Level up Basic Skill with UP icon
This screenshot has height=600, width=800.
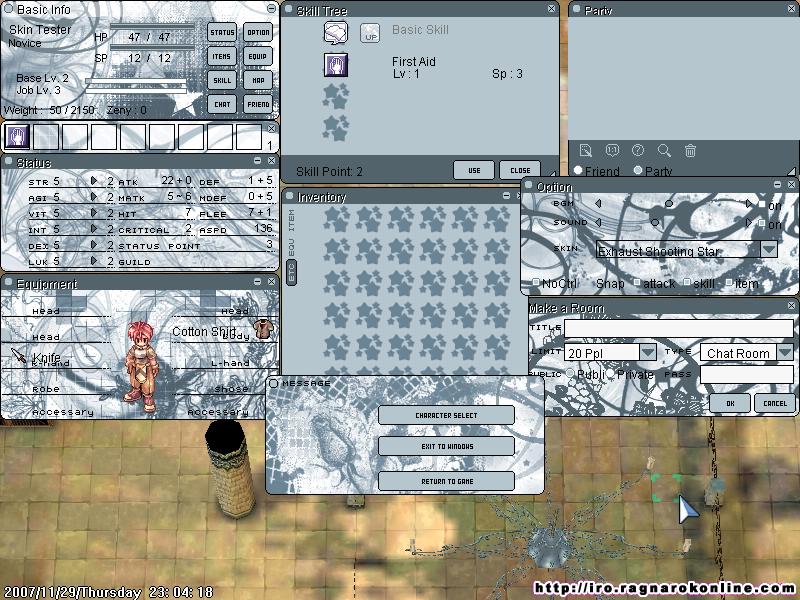click(x=370, y=34)
